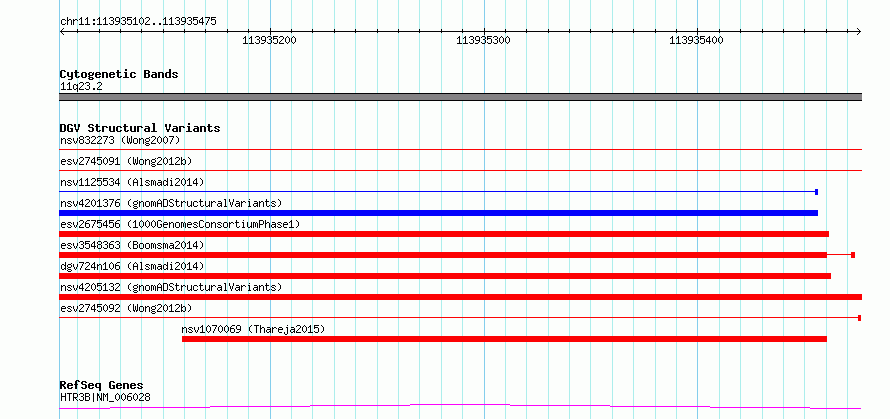Click the DGV Structural Variants track heading
This screenshot has width=890, height=419.
140,128
